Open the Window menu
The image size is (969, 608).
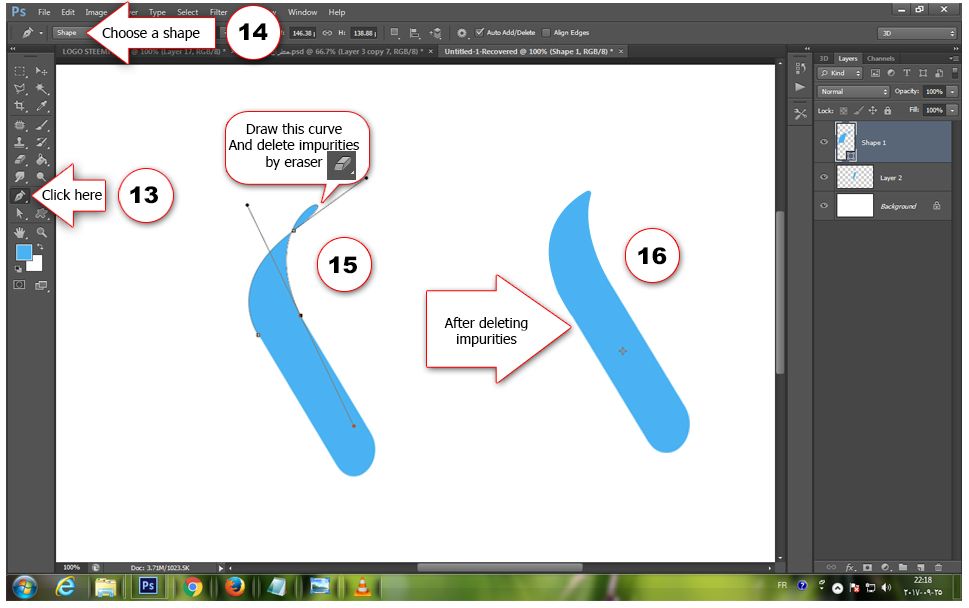(x=302, y=12)
